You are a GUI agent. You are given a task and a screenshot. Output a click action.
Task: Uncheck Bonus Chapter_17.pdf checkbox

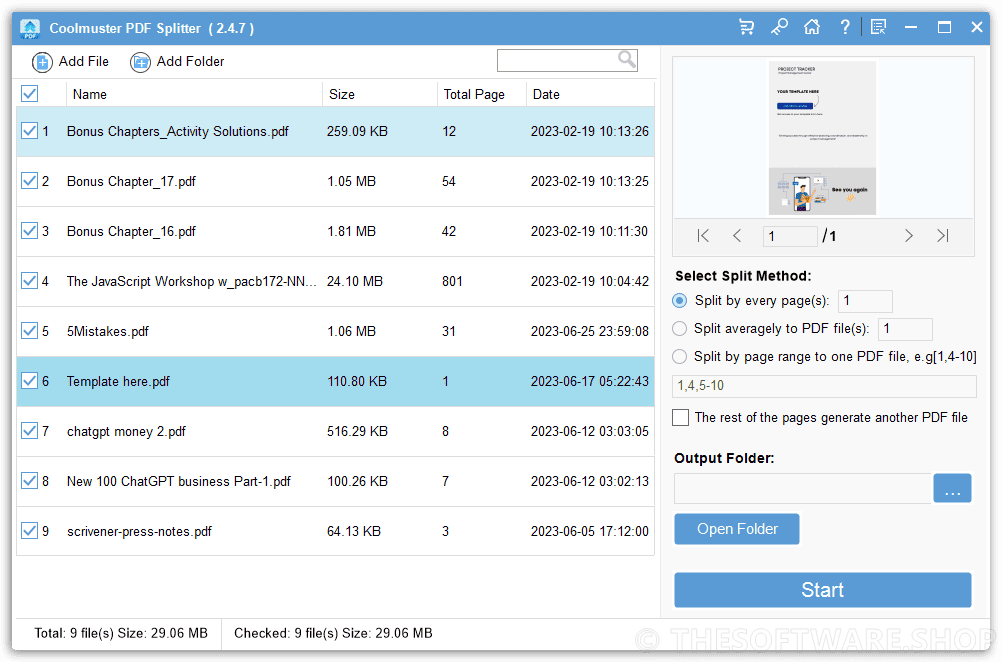point(29,181)
